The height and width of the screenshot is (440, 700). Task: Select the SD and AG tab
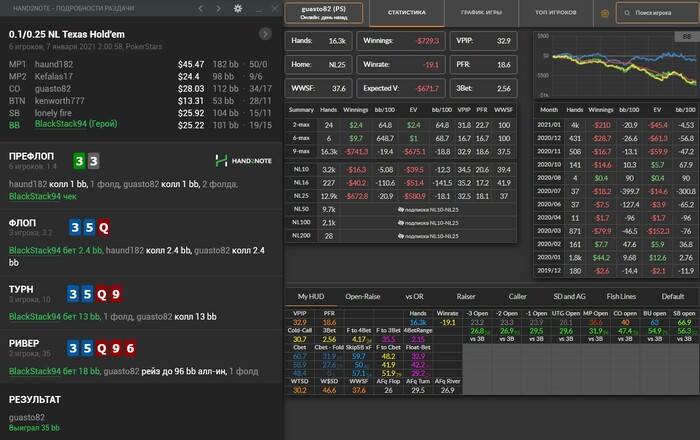(569, 296)
